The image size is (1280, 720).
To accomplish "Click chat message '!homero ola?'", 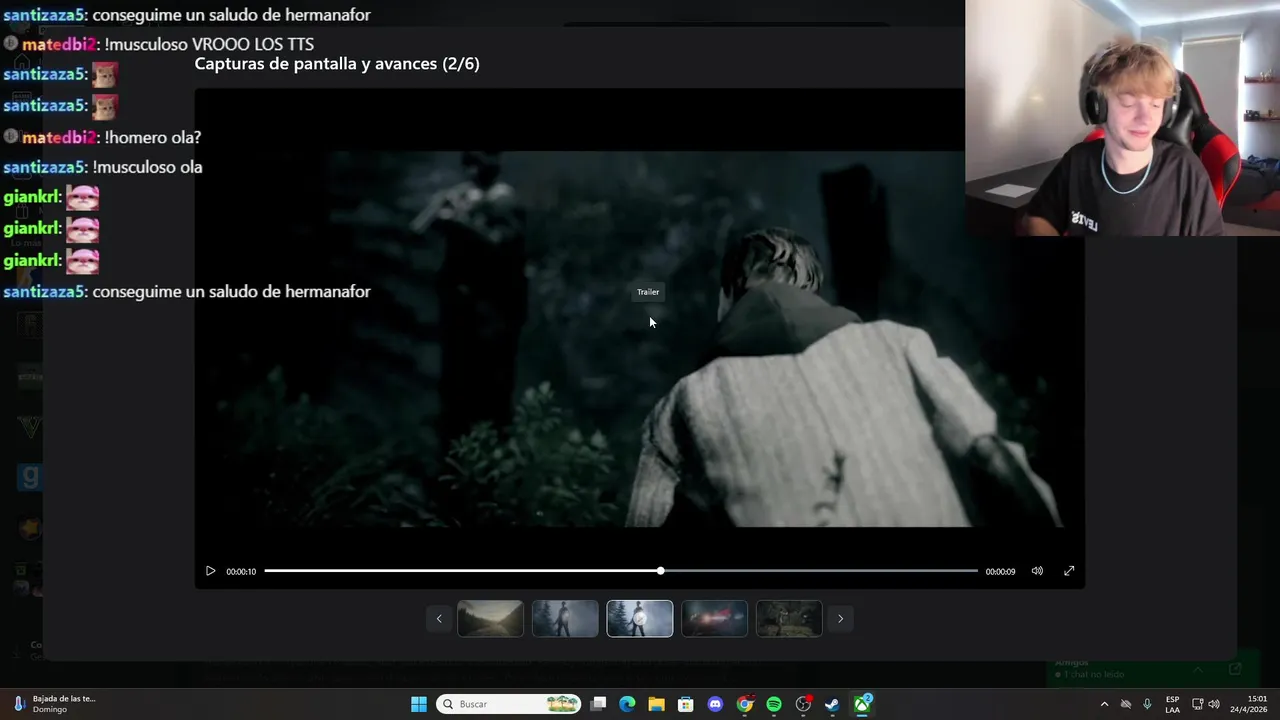I will pyautogui.click(x=153, y=137).
